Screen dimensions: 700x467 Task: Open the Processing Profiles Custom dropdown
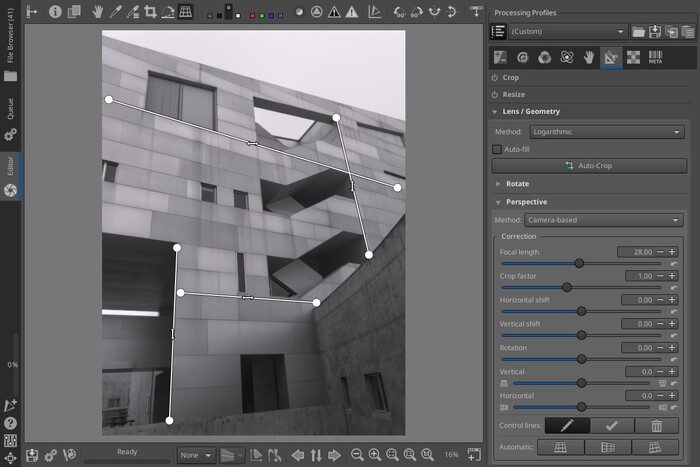click(568, 31)
